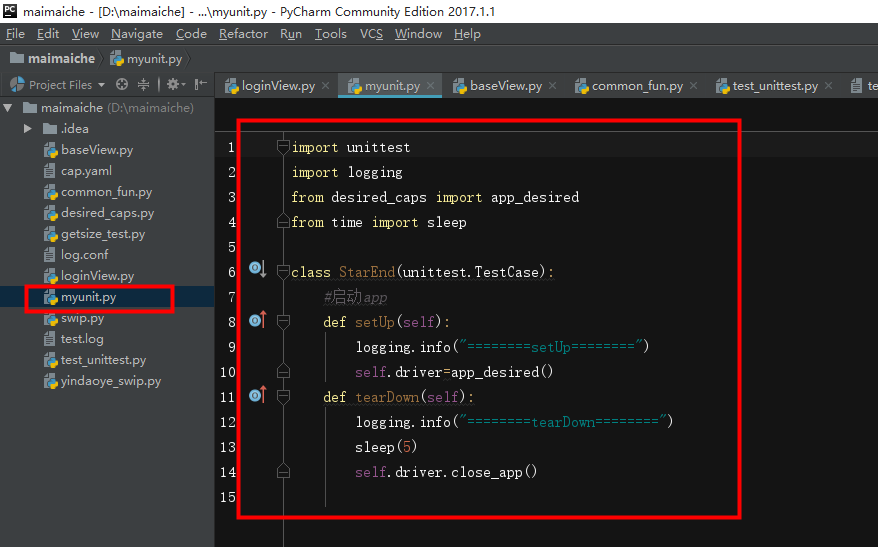Open the project panel settings gear

pos(175,85)
